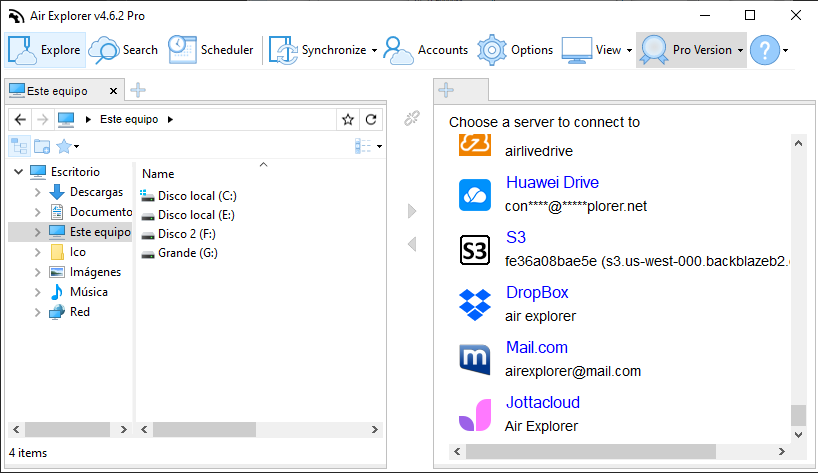Click Pro Version button

click(687, 50)
